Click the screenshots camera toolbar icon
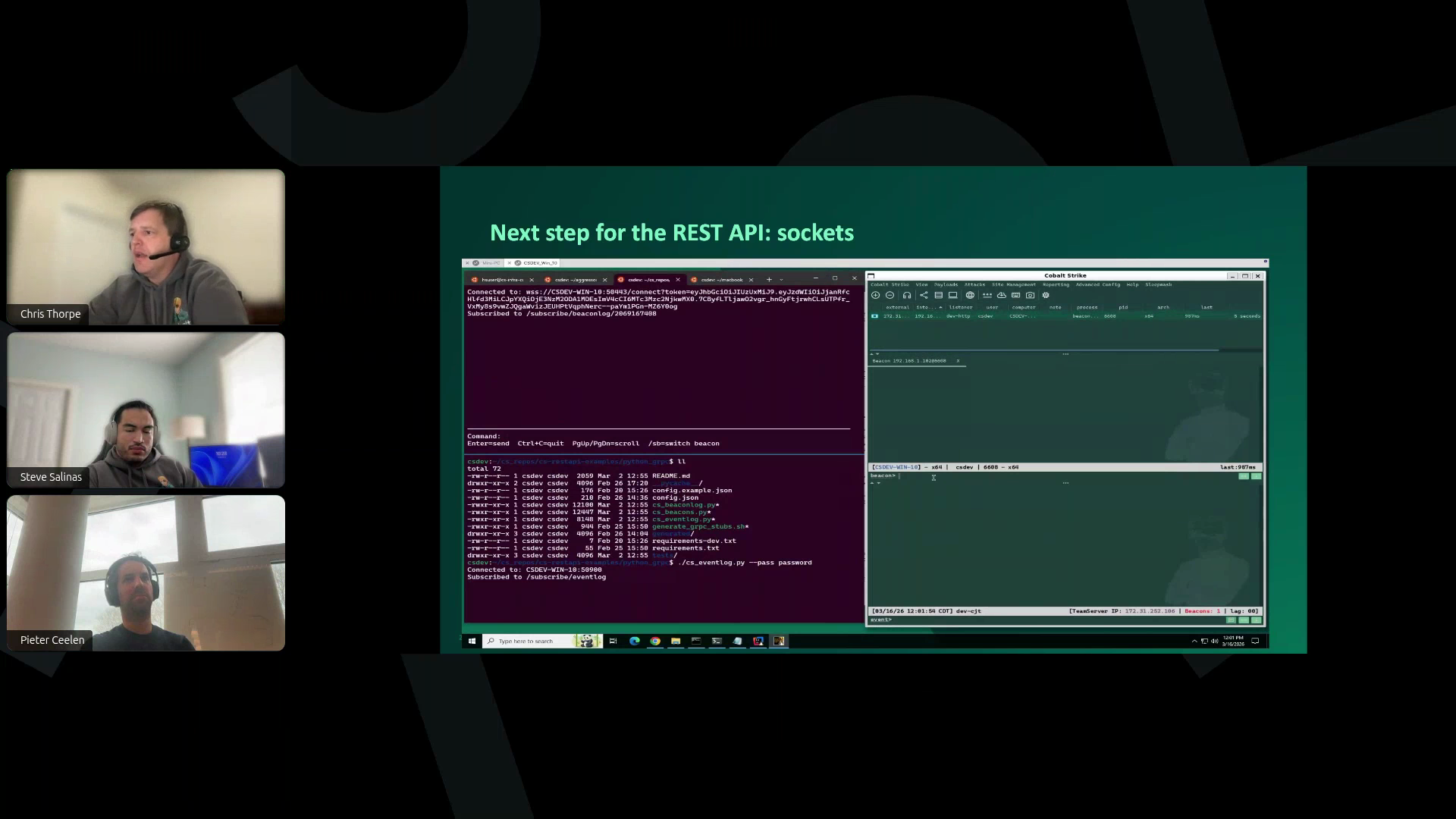The height and width of the screenshot is (819, 1456). [1030, 295]
